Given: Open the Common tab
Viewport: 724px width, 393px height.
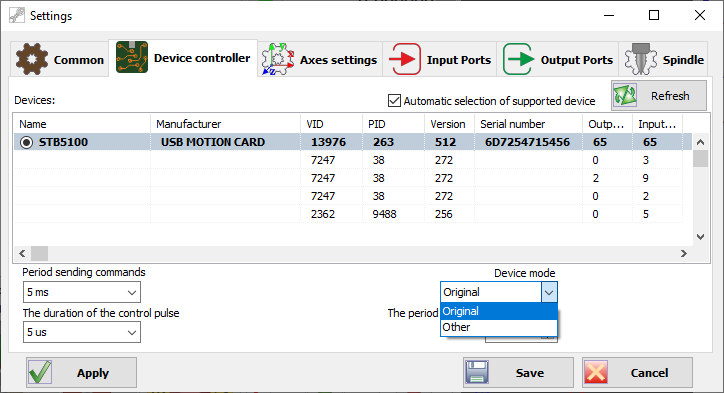Looking at the screenshot, I should [x=60, y=60].
